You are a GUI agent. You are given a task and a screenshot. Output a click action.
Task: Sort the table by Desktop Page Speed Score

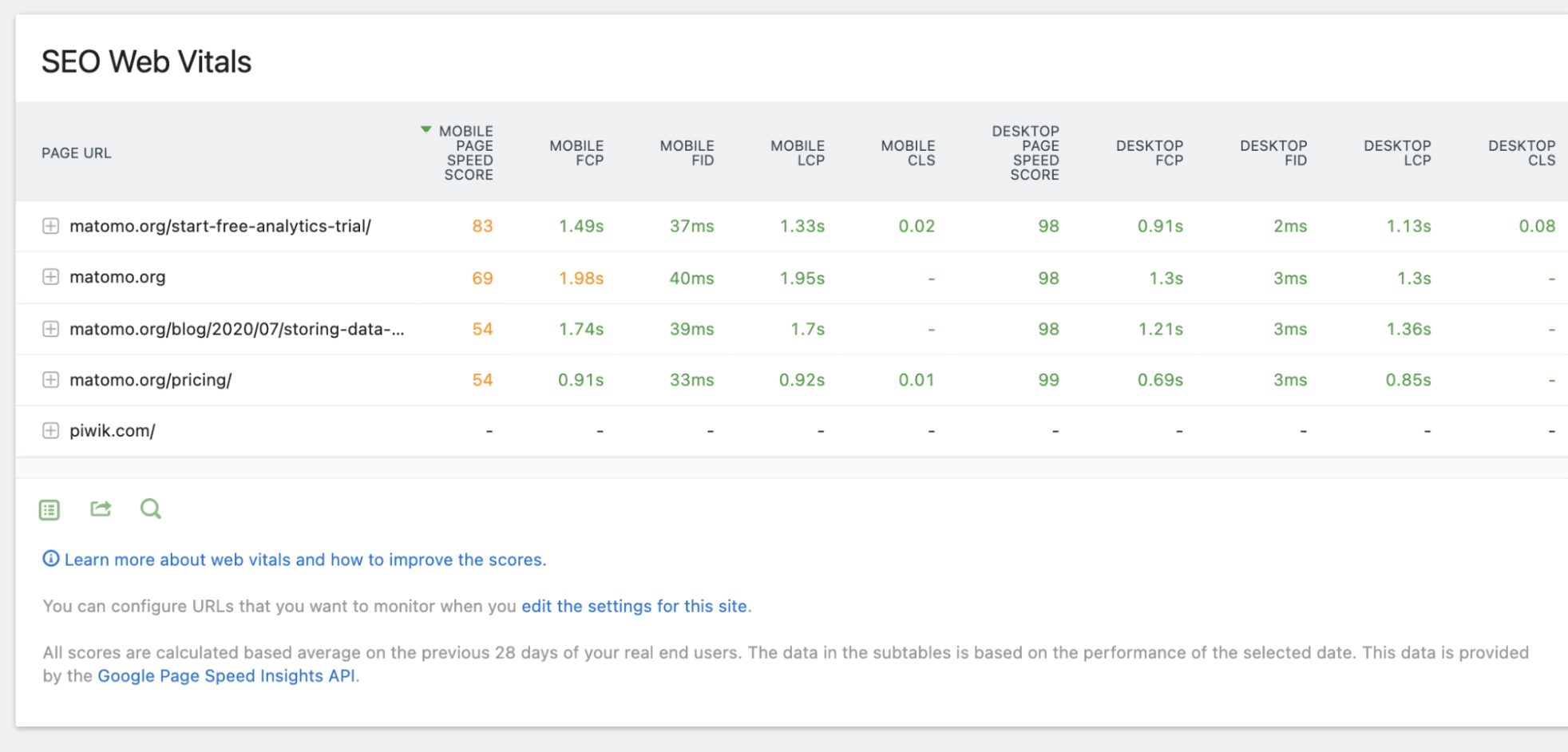1025,152
